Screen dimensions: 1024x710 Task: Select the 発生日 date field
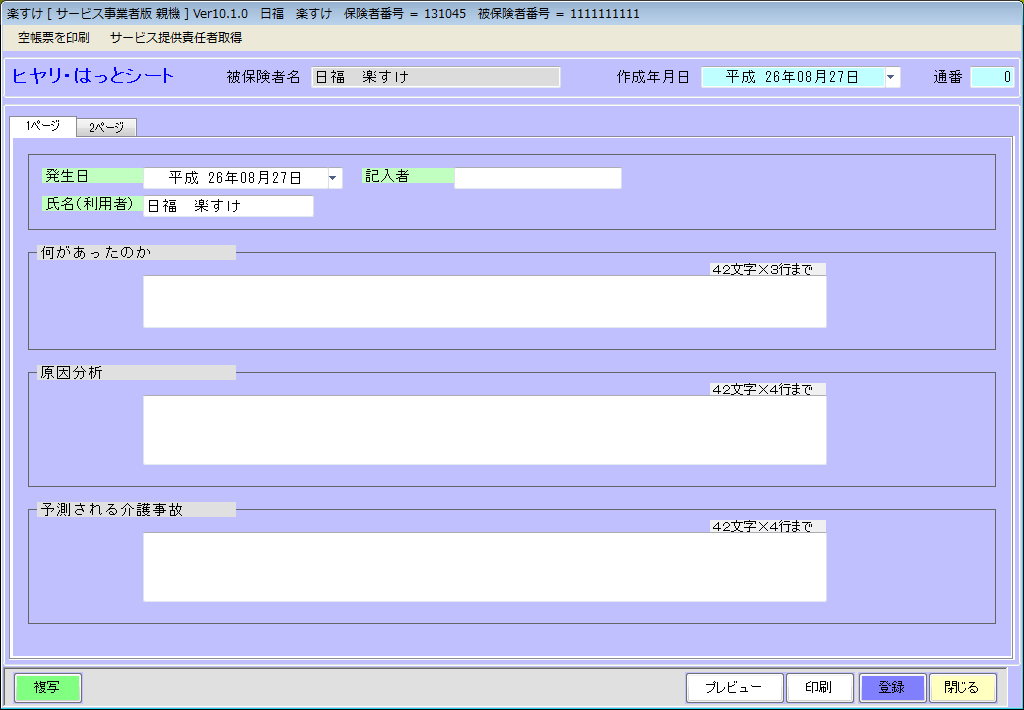point(235,178)
